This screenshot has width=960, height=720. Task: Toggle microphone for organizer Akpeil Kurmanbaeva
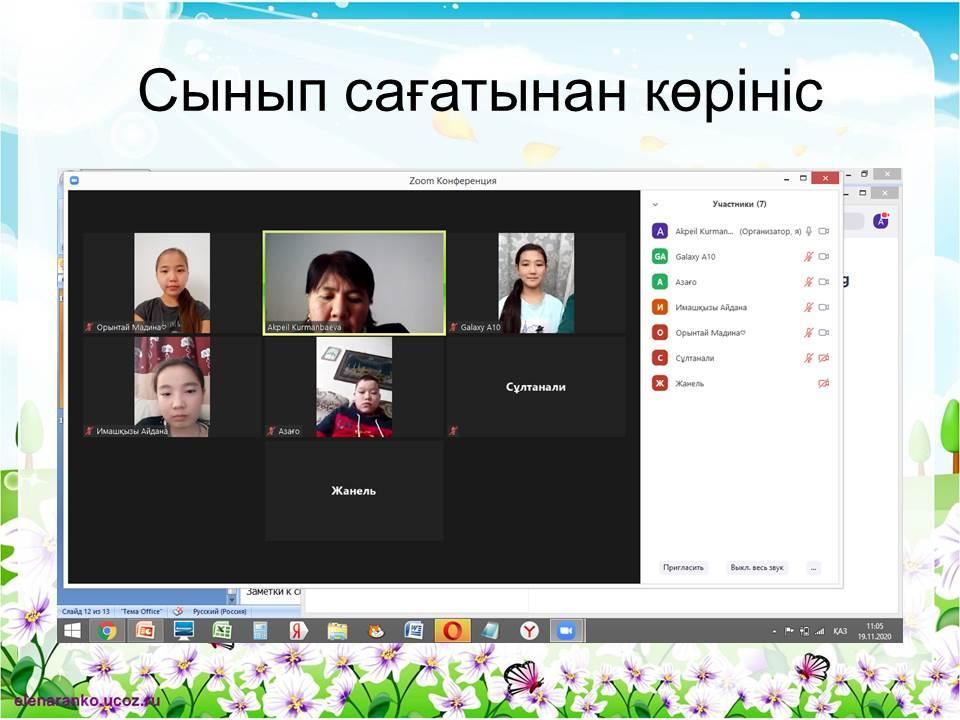809,231
